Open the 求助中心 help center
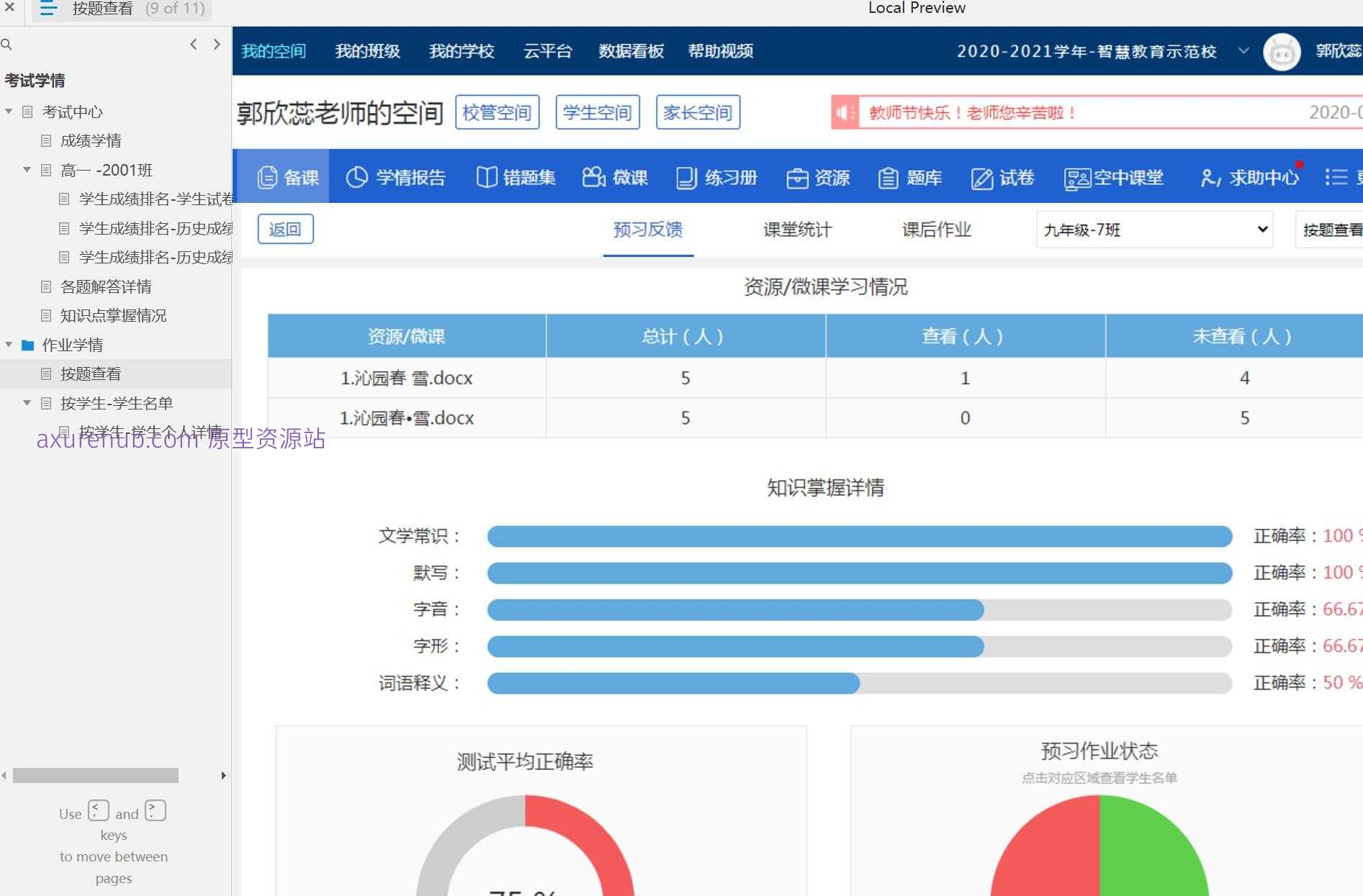Viewport: 1363px width, 896px height. click(x=1250, y=177)
